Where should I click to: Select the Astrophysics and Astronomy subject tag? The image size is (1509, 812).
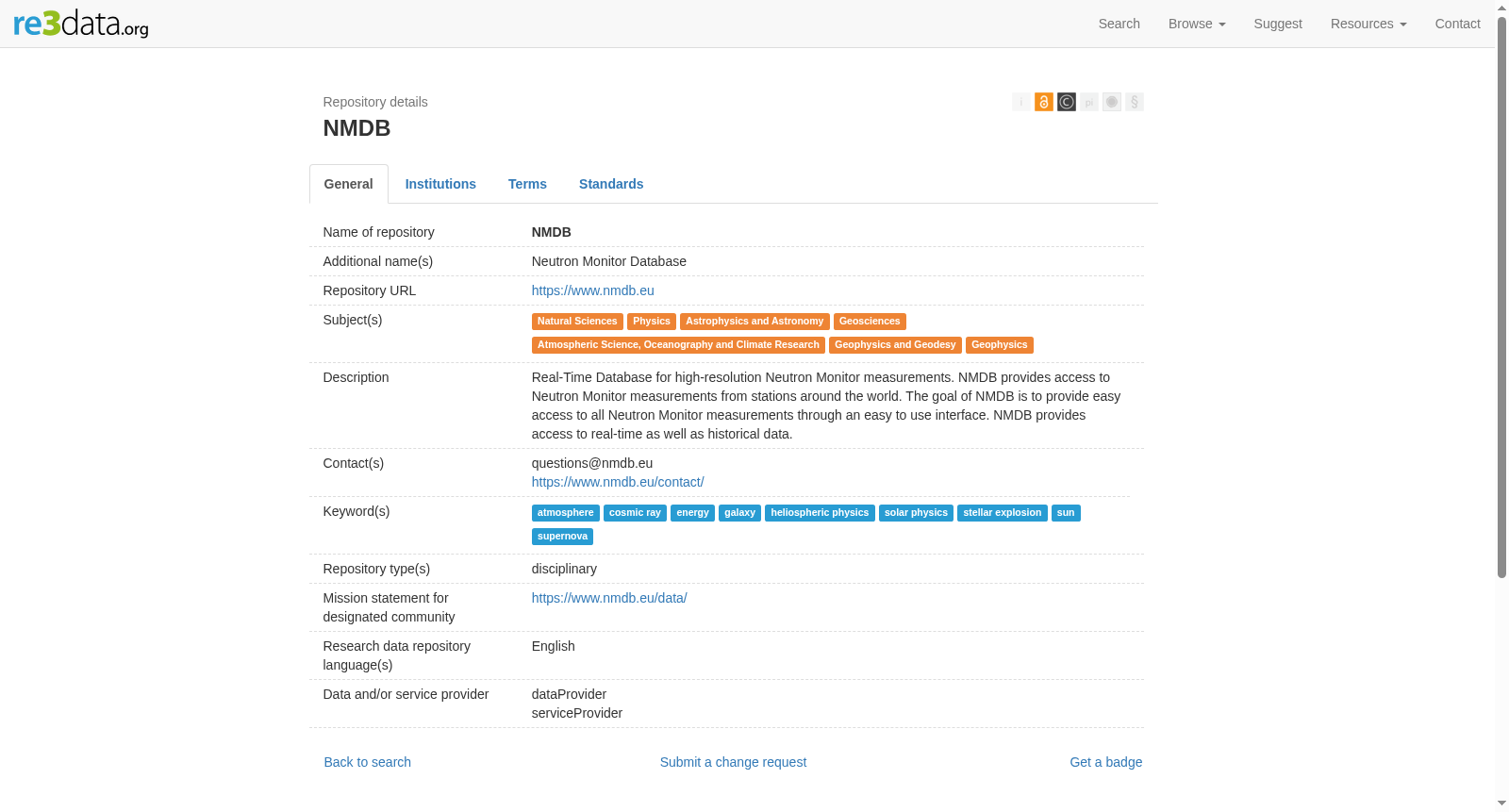coord(754,322)
